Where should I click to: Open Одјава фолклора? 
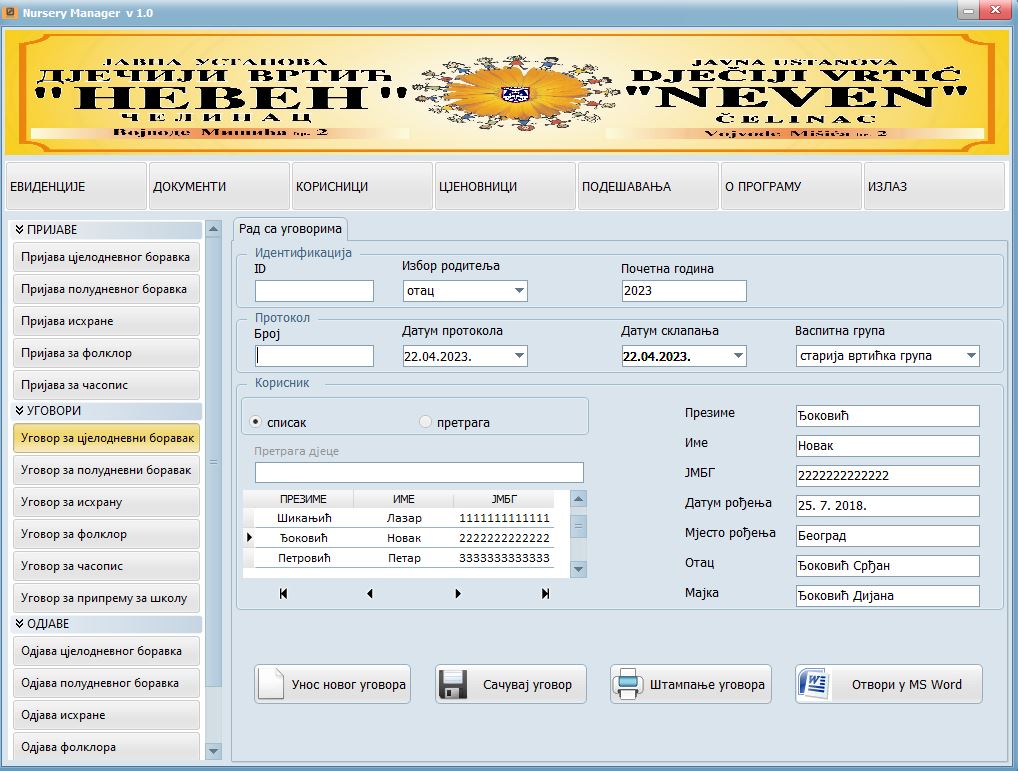click(106, 746)
